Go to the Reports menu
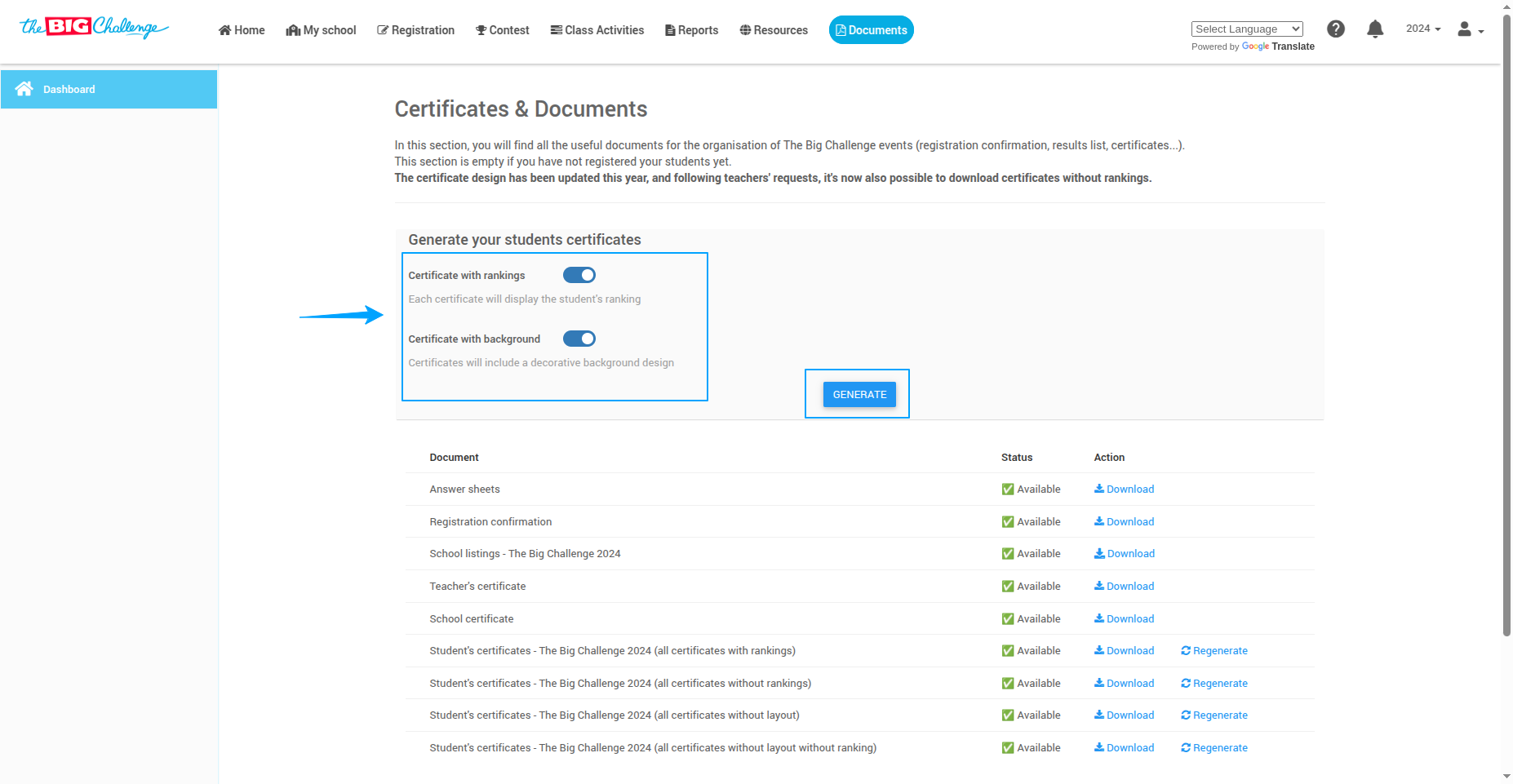The image size is (1513, 784). click(x=691, y=30)
